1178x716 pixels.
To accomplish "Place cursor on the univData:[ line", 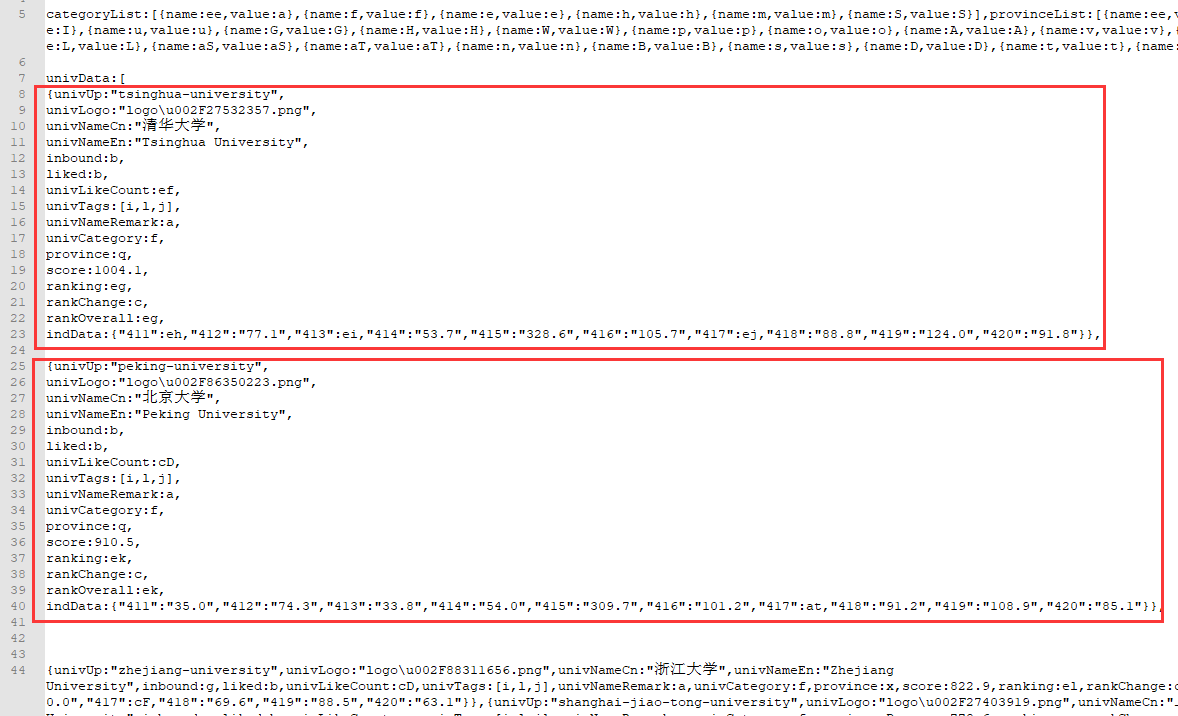I will point(86,78).
